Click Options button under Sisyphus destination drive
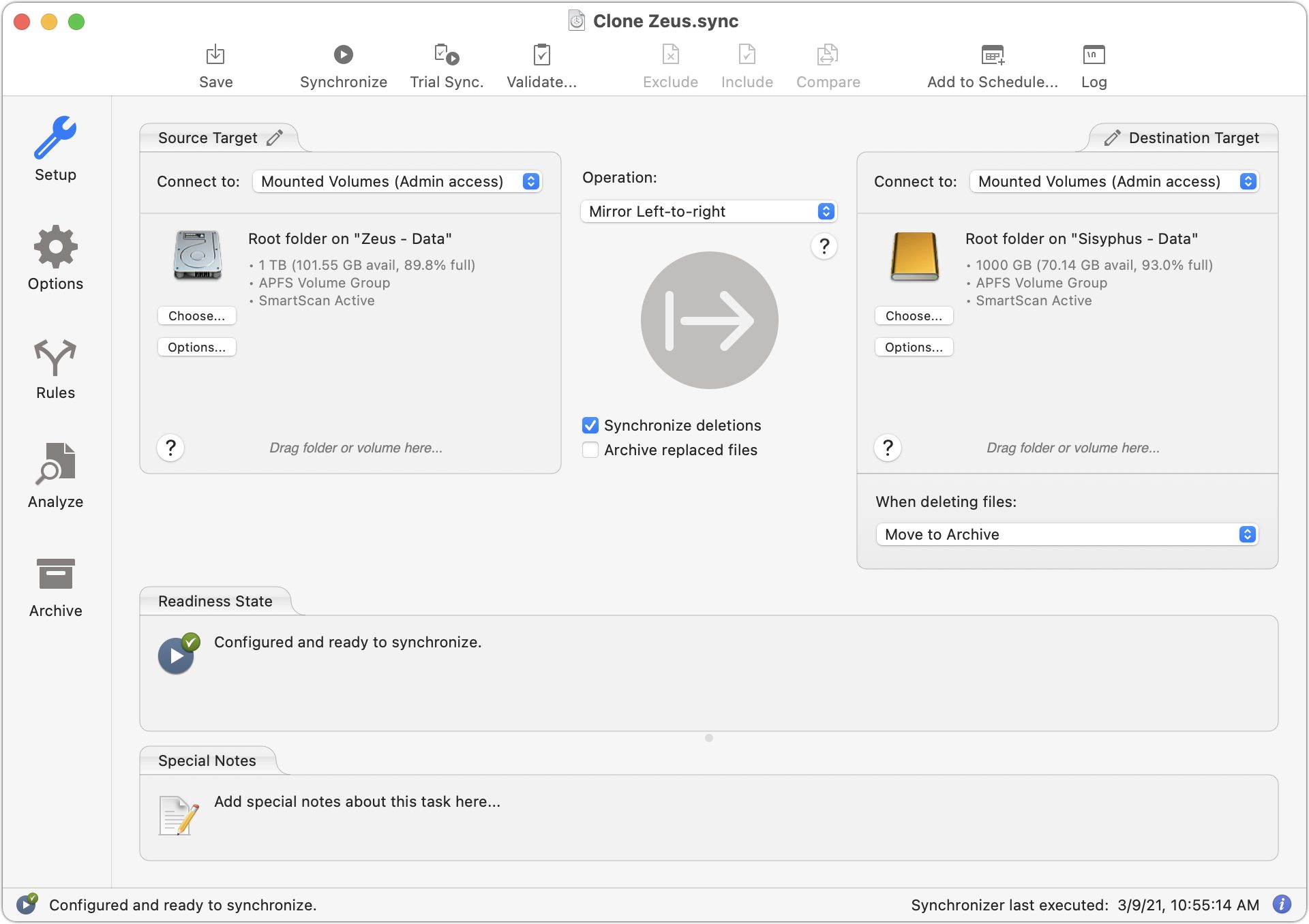Viewport: 1309px width, 924px height. point(914,347)
